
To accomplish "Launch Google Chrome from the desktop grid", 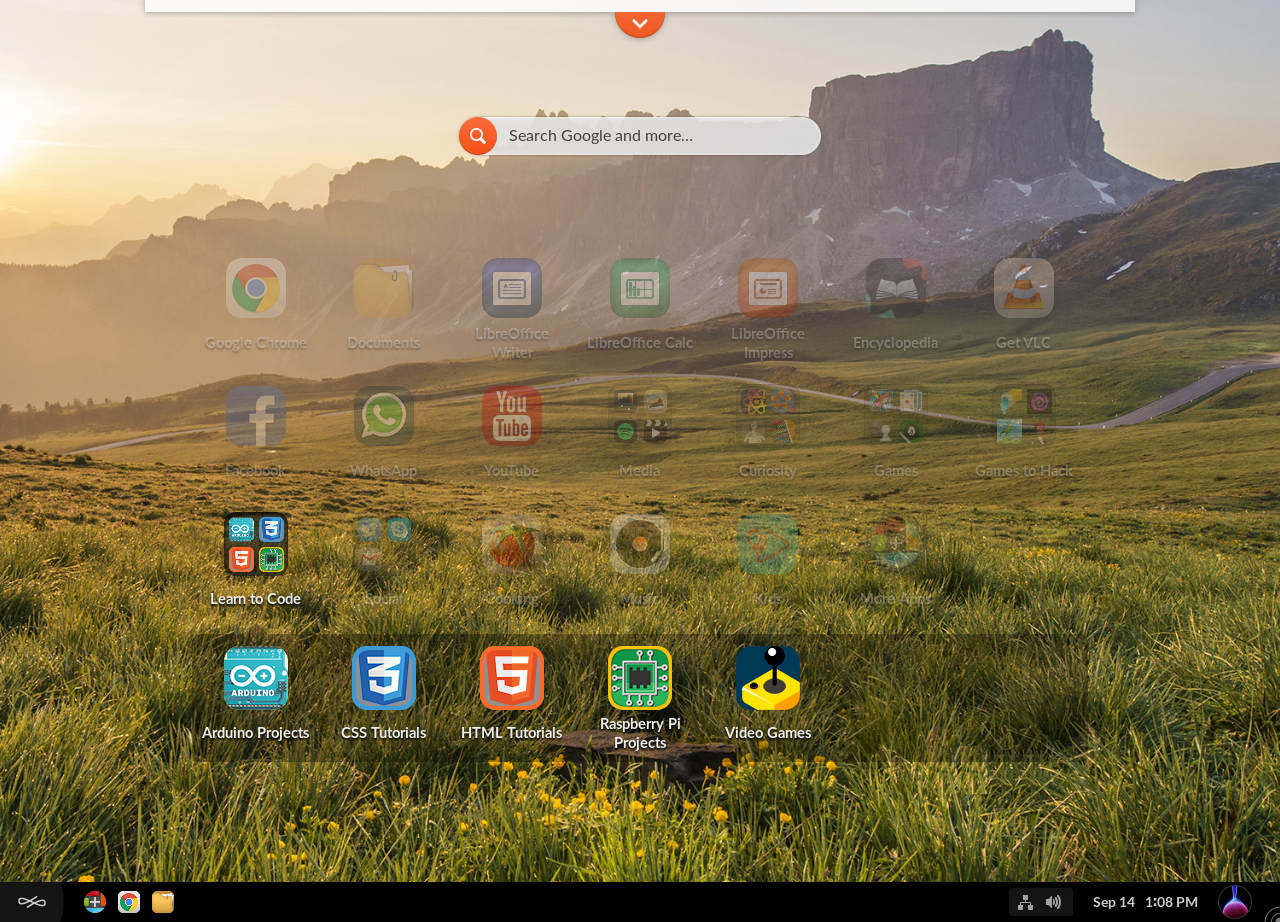I will [x=256, y=288].
